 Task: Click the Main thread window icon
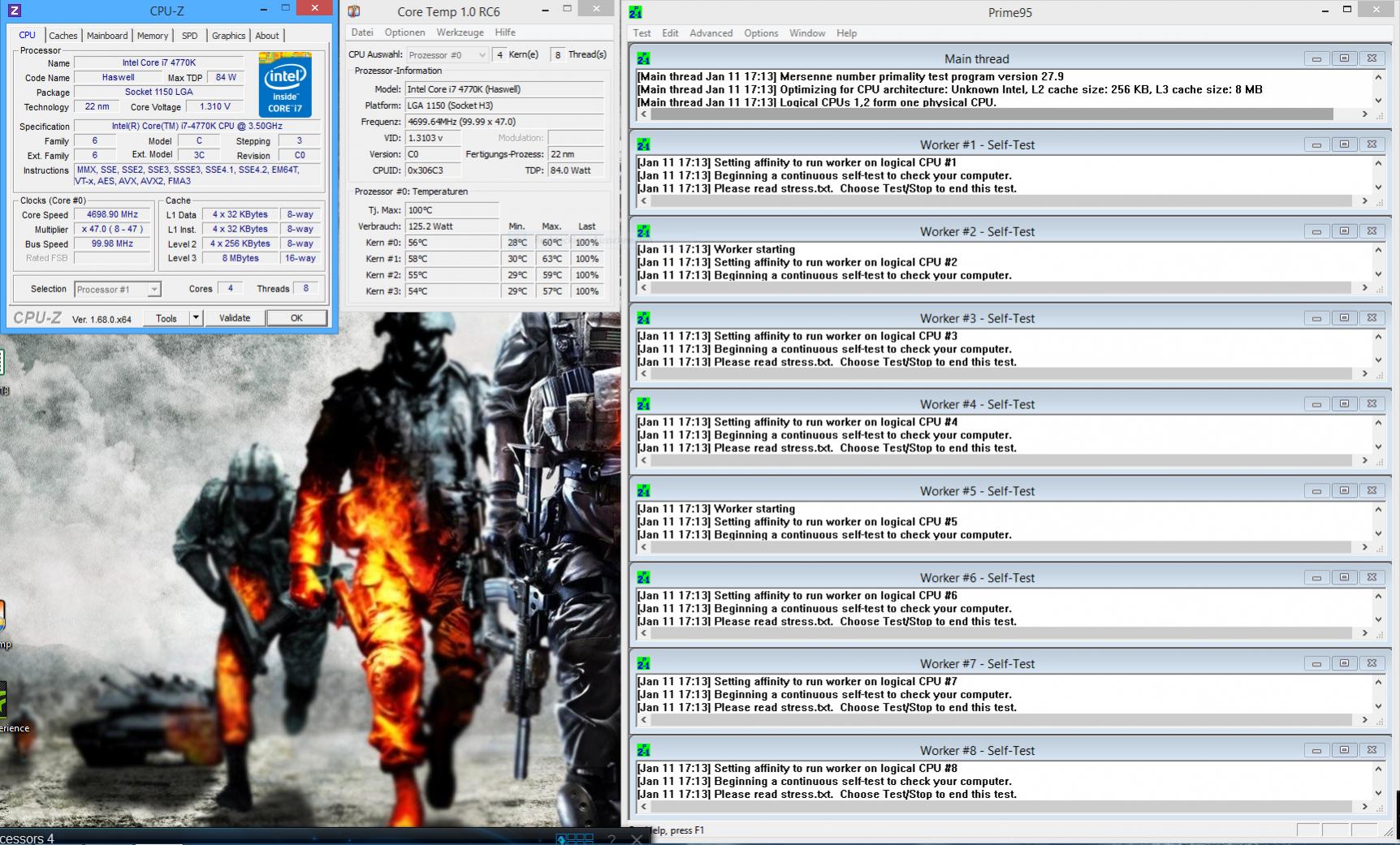click(x=644, y=58)
